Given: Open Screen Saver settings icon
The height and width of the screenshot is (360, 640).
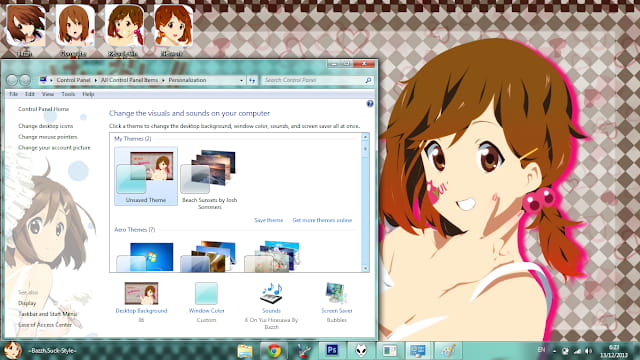Looking at the screenshot, I should point(336,293).
